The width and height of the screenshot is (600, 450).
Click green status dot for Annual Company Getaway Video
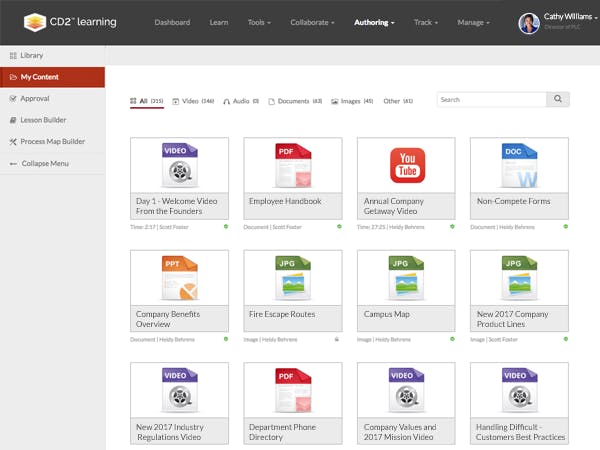coord(452,227)
